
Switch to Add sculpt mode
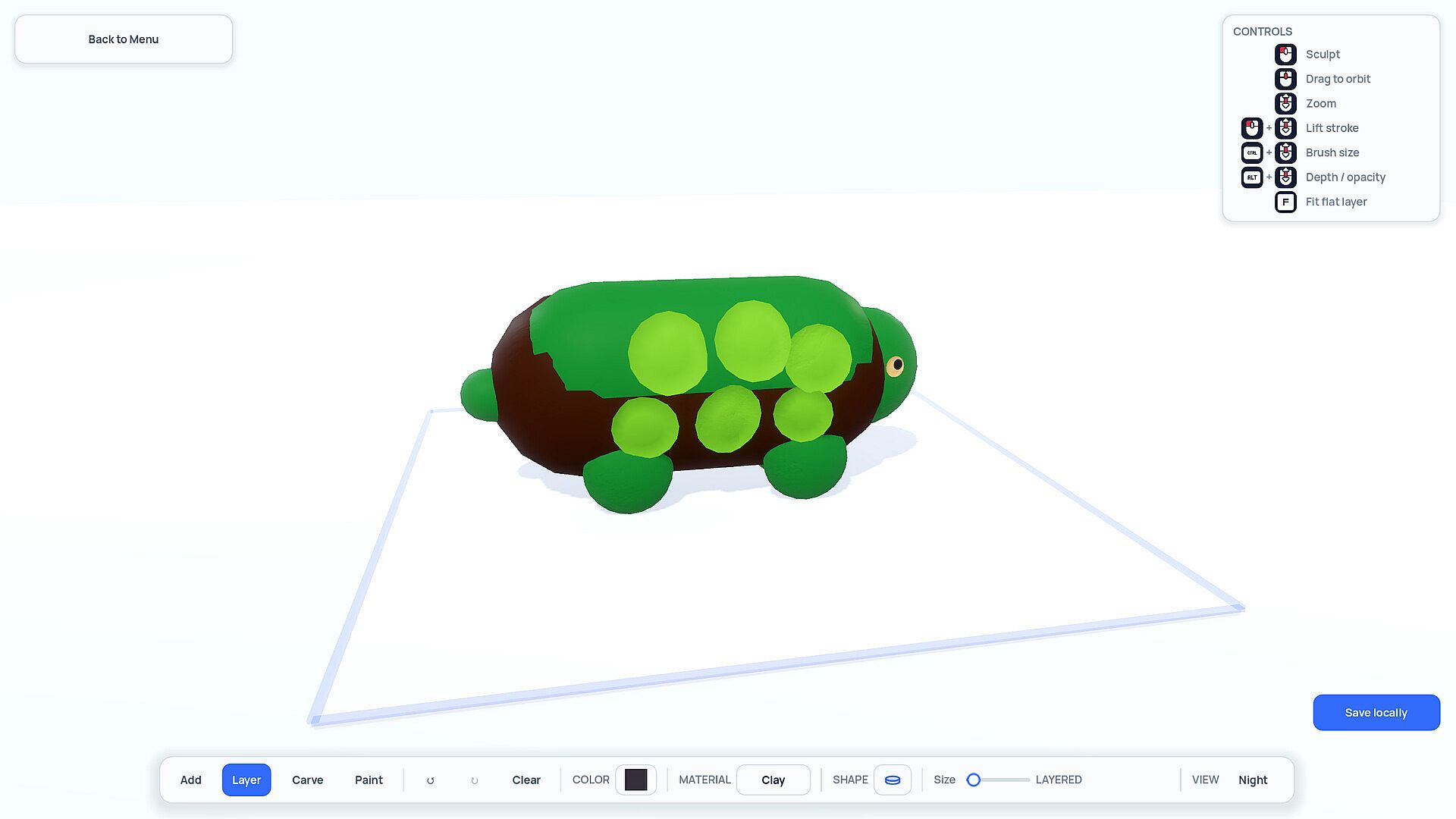coord(191,780)
